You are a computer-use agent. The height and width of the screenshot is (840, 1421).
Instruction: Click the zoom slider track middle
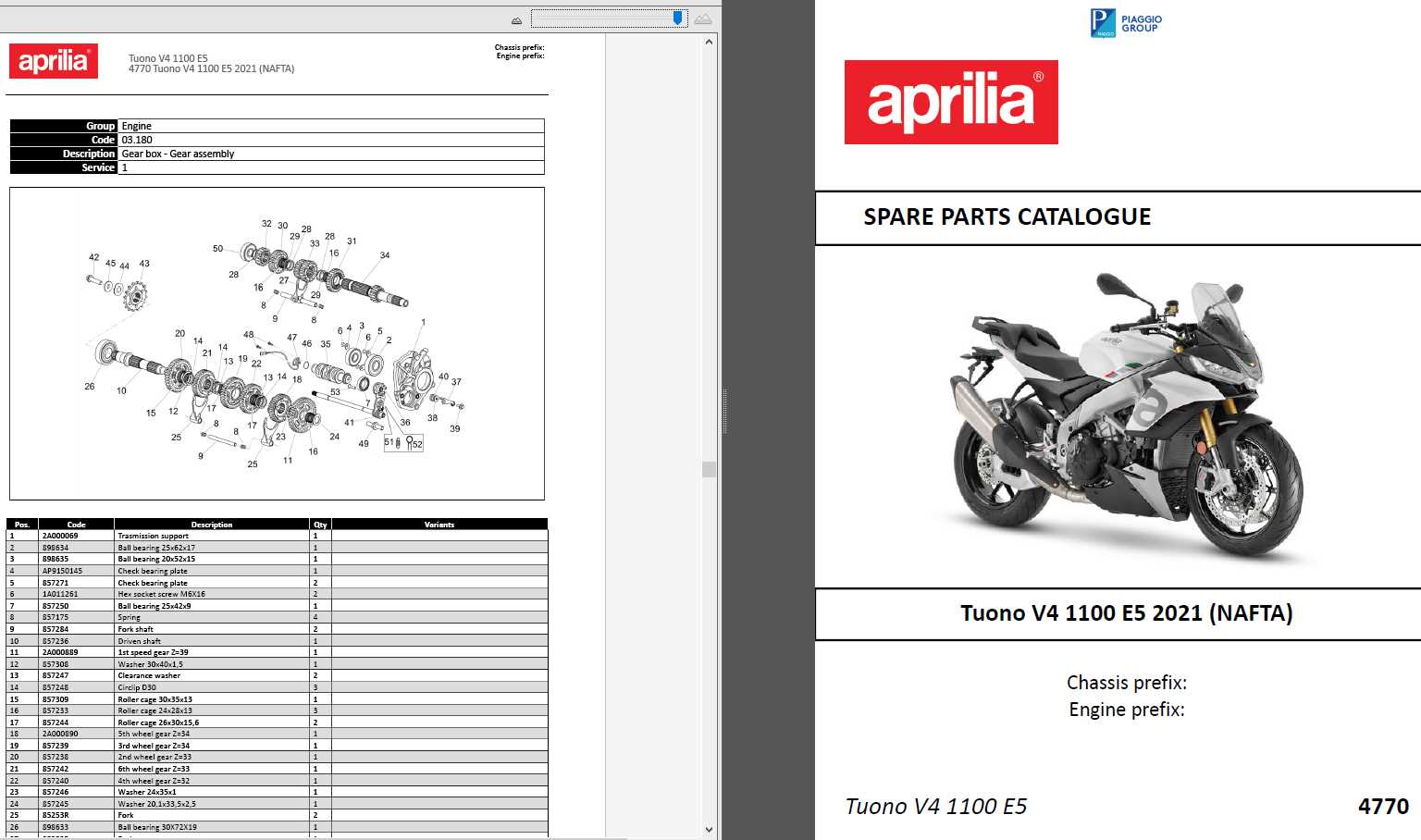pos(609,18)
